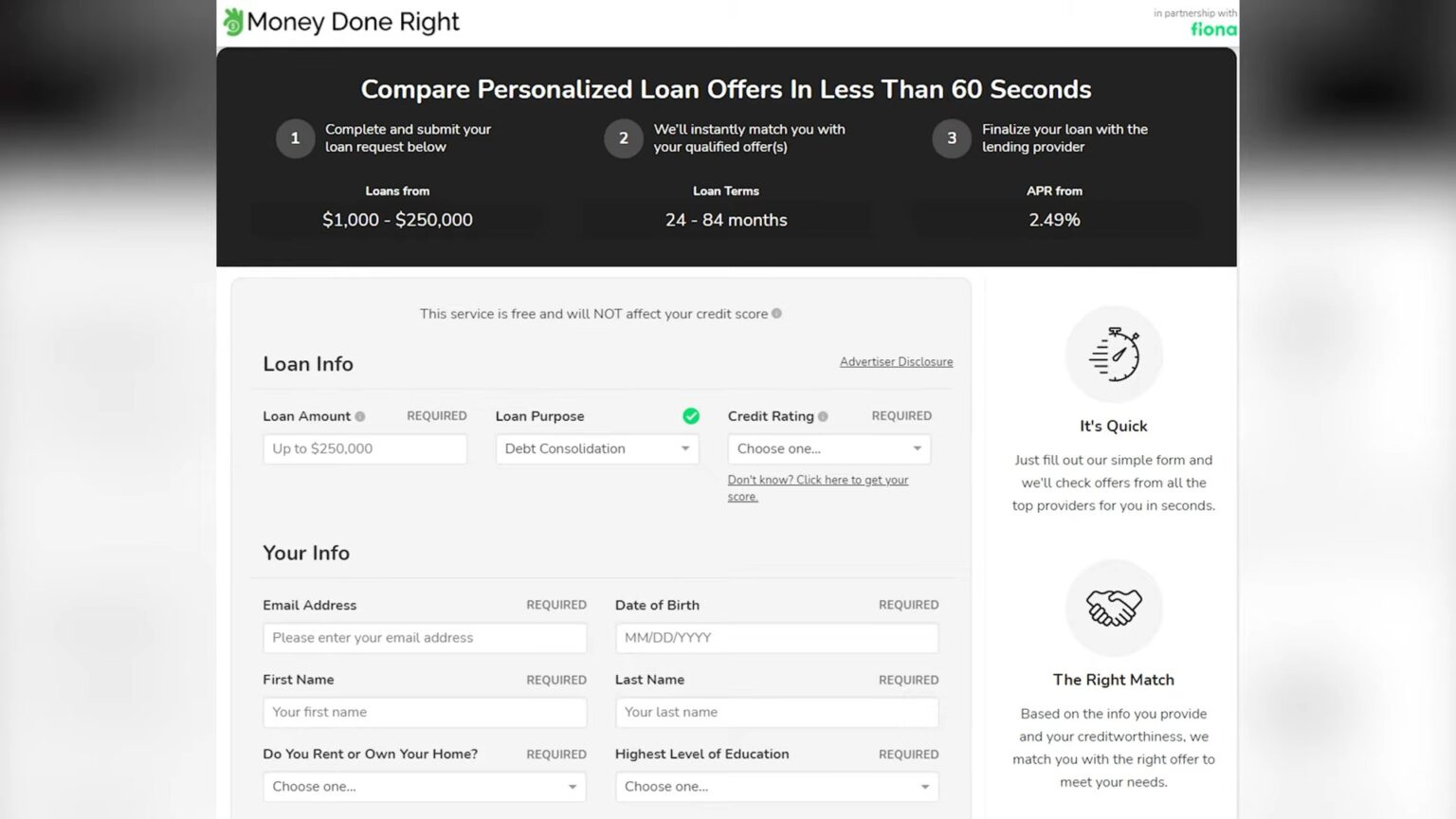The height and width of the screenshot is (819, 1456).
Task: Click the stopwatch icon above It's Quick
Action: [1114, 354]
